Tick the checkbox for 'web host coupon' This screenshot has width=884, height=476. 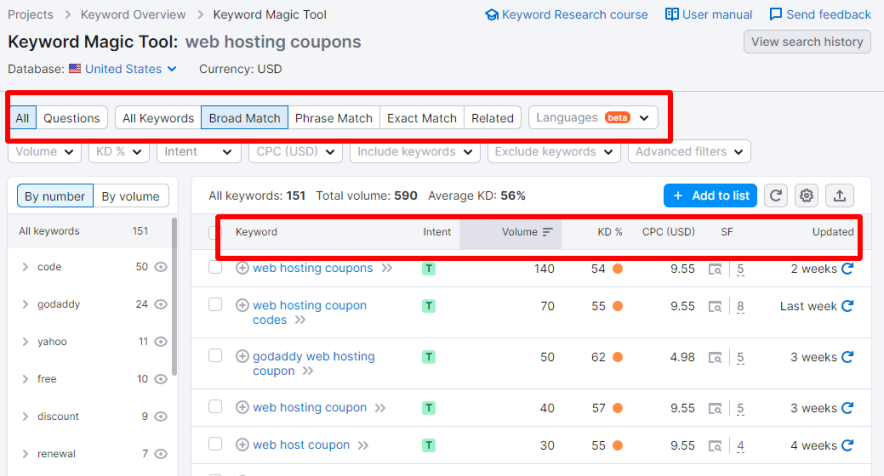(215, 444)
